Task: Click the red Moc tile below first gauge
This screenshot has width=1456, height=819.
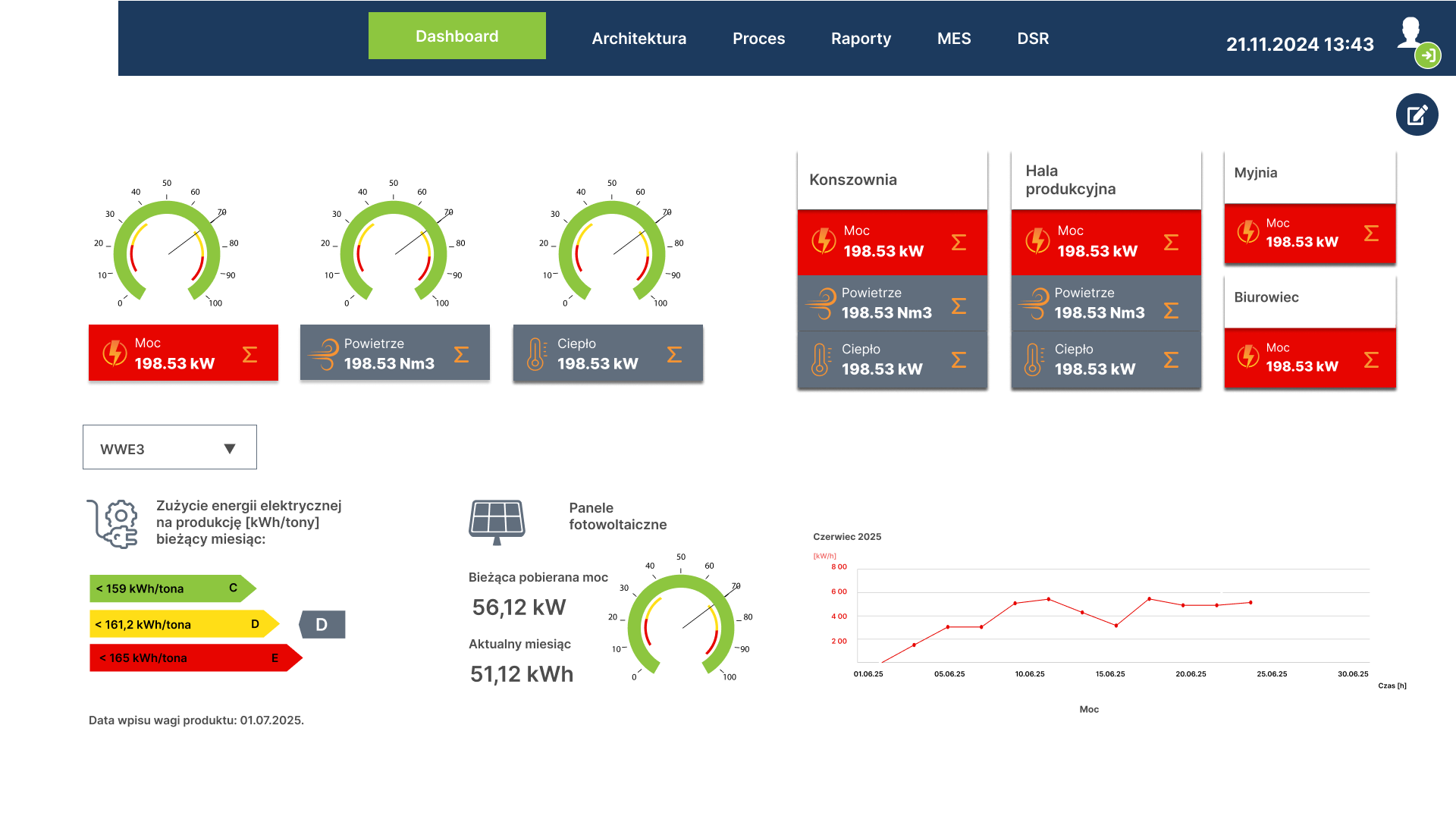Action: pos(183,353)
